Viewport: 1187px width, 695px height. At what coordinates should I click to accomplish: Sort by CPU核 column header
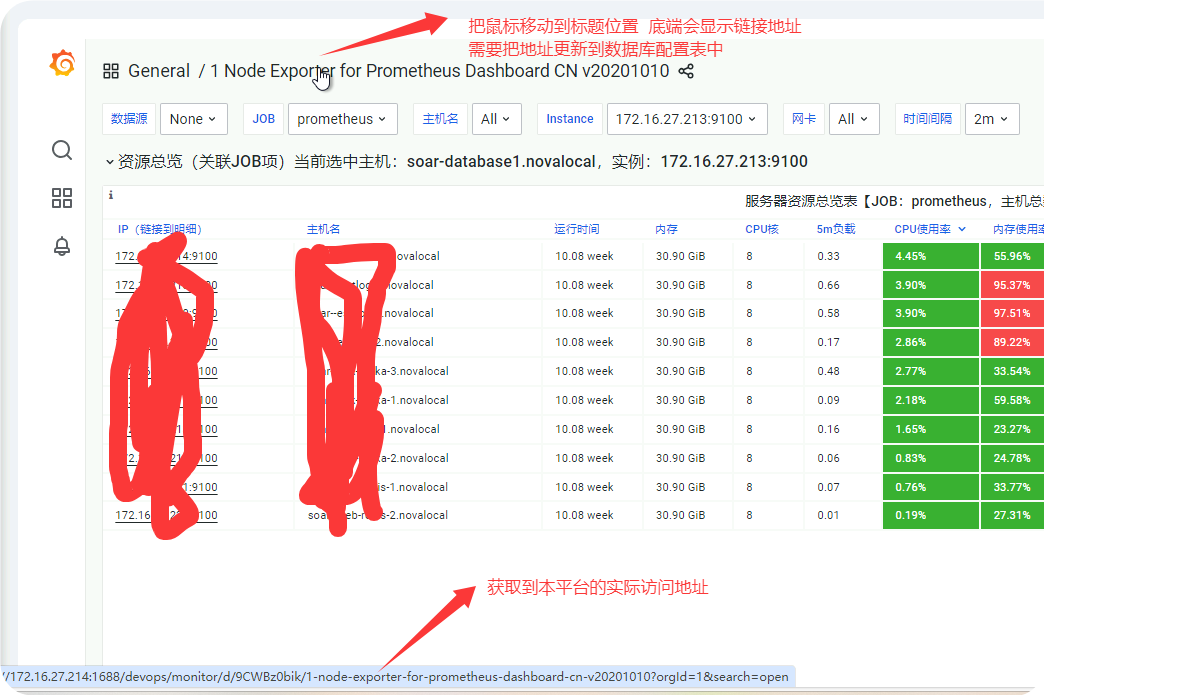[762, 229]
